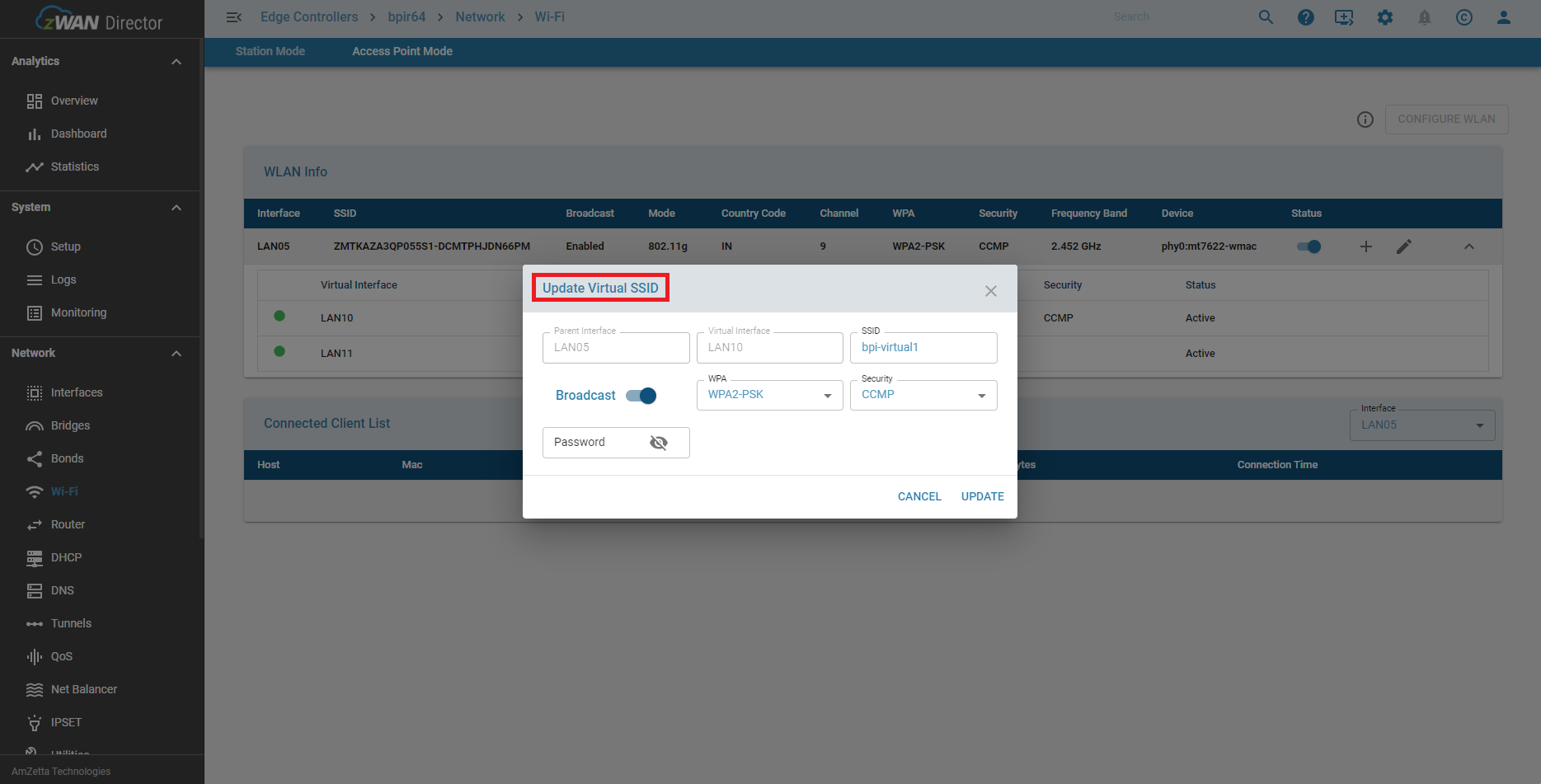Click the search magnifier icon in header
This screenshot has width=1541, height=784.
[1266, 17]
